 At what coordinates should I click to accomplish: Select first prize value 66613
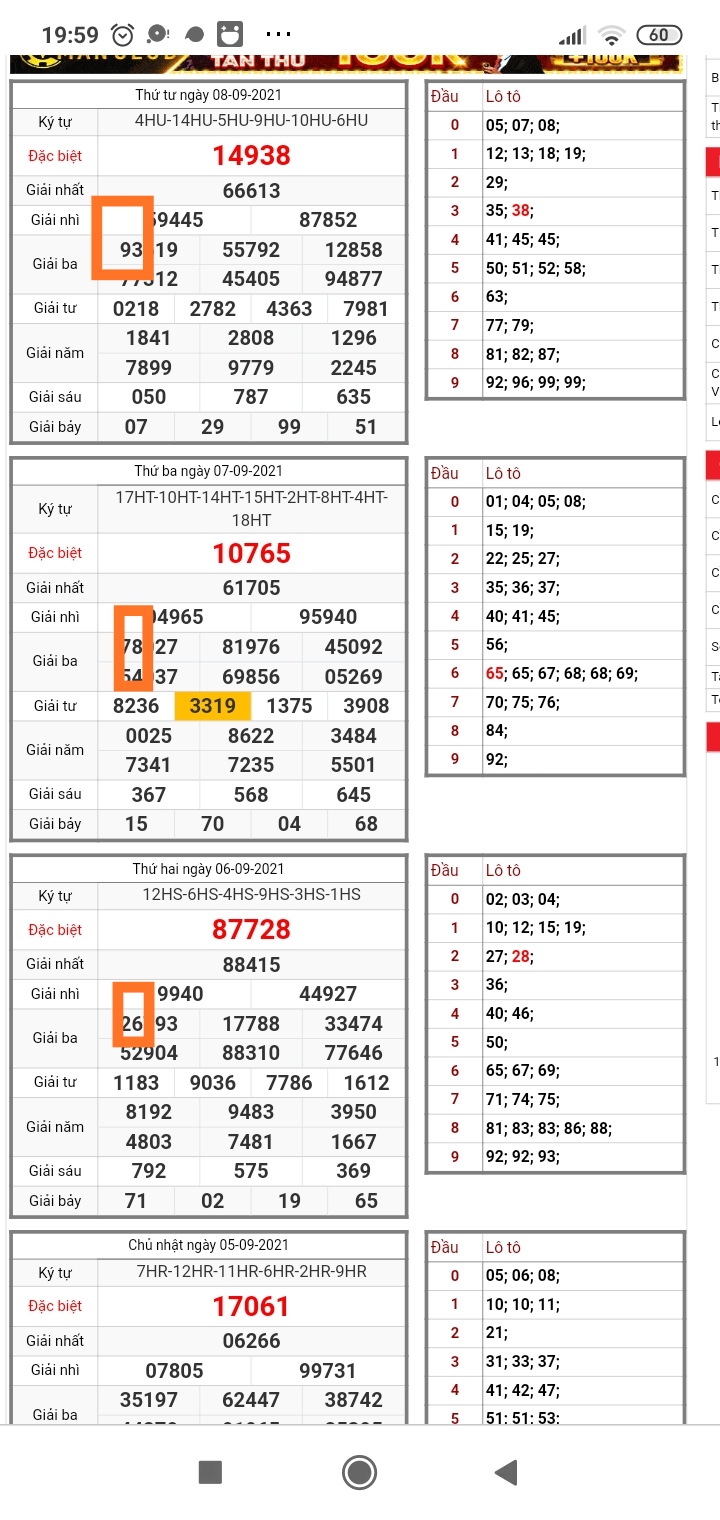pos(251,191)
